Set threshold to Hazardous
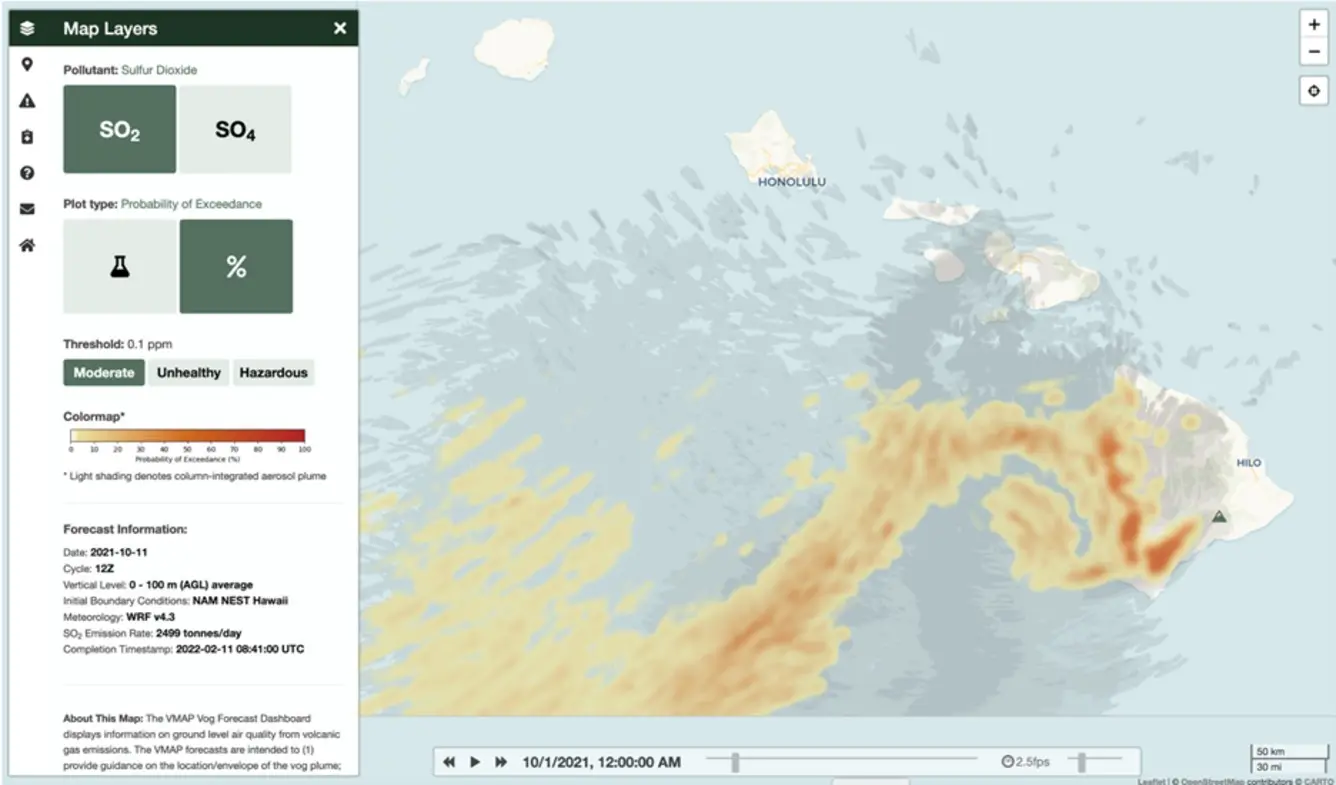This screenshot has width=1336, height=785. 273,372
